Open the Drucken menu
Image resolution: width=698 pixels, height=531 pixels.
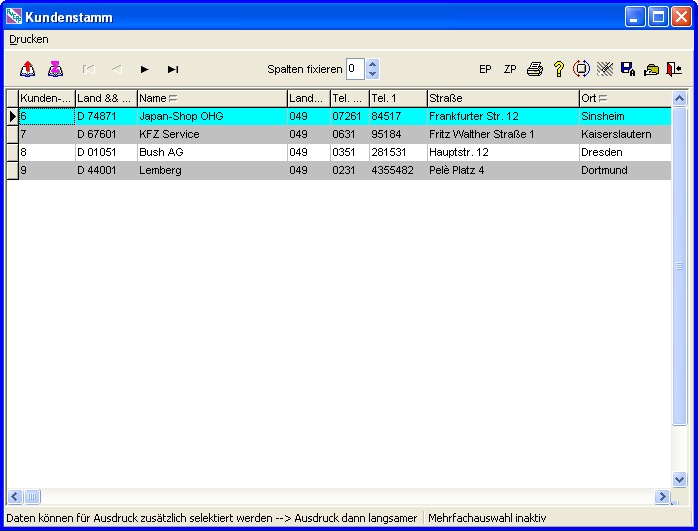[29, 39]
